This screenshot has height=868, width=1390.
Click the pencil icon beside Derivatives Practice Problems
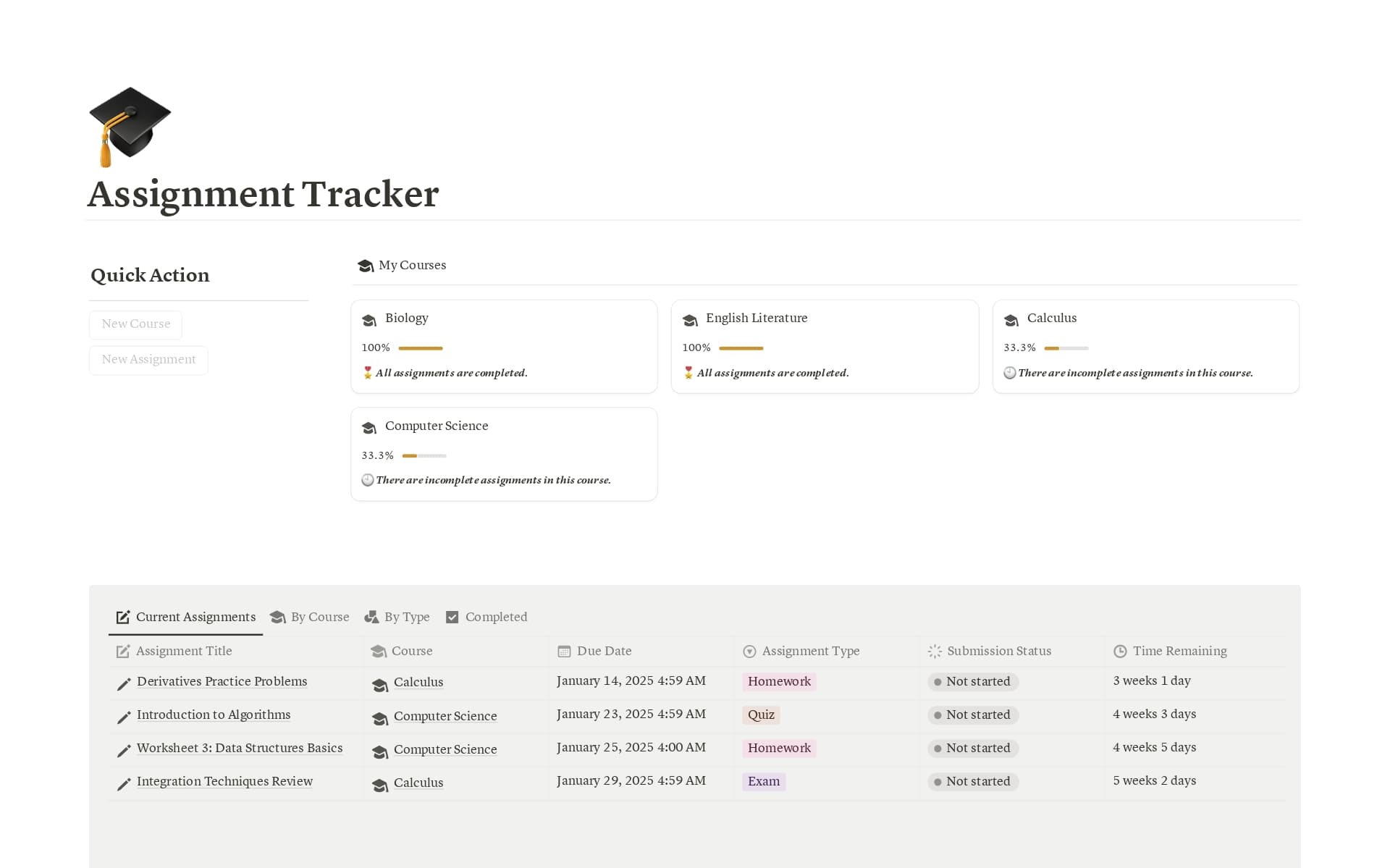coord(123,683)
